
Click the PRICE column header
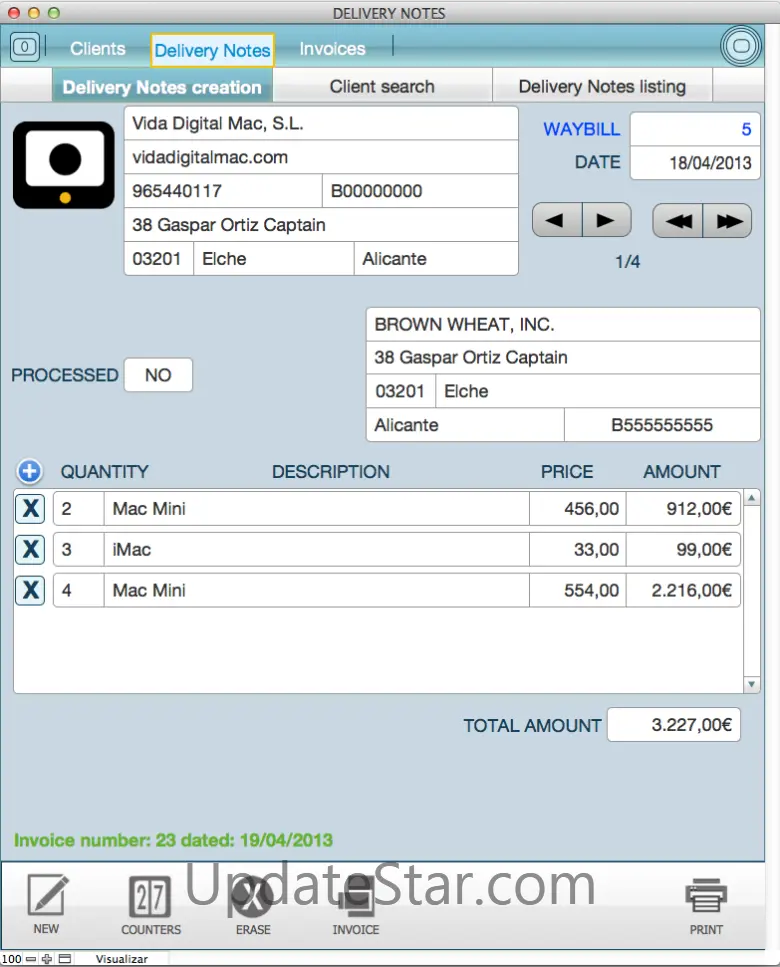(x=567, y=472)
